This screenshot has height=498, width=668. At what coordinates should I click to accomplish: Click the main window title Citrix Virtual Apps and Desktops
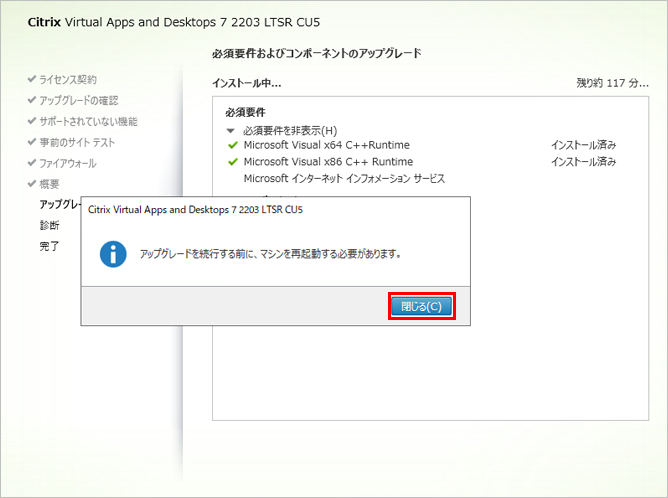tap(174, 22)
